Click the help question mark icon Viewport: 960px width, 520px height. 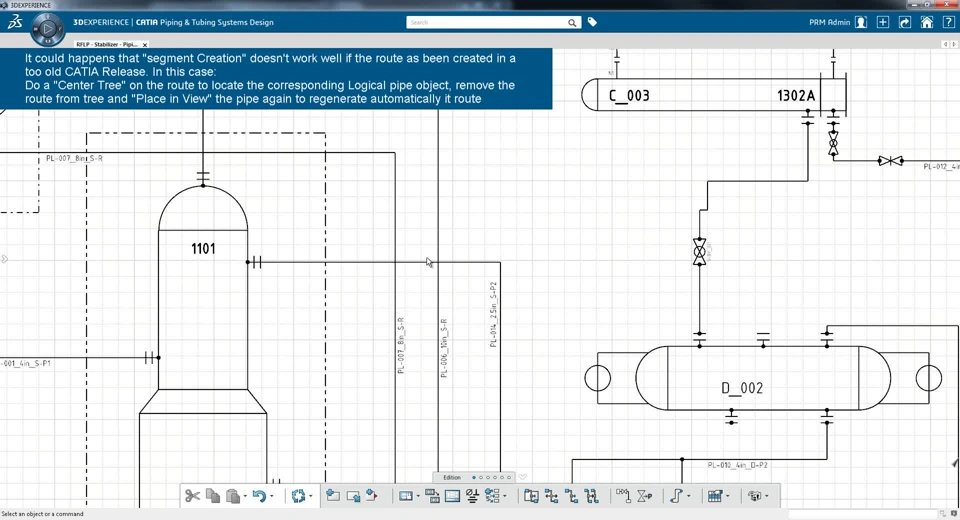coord(948,22)
